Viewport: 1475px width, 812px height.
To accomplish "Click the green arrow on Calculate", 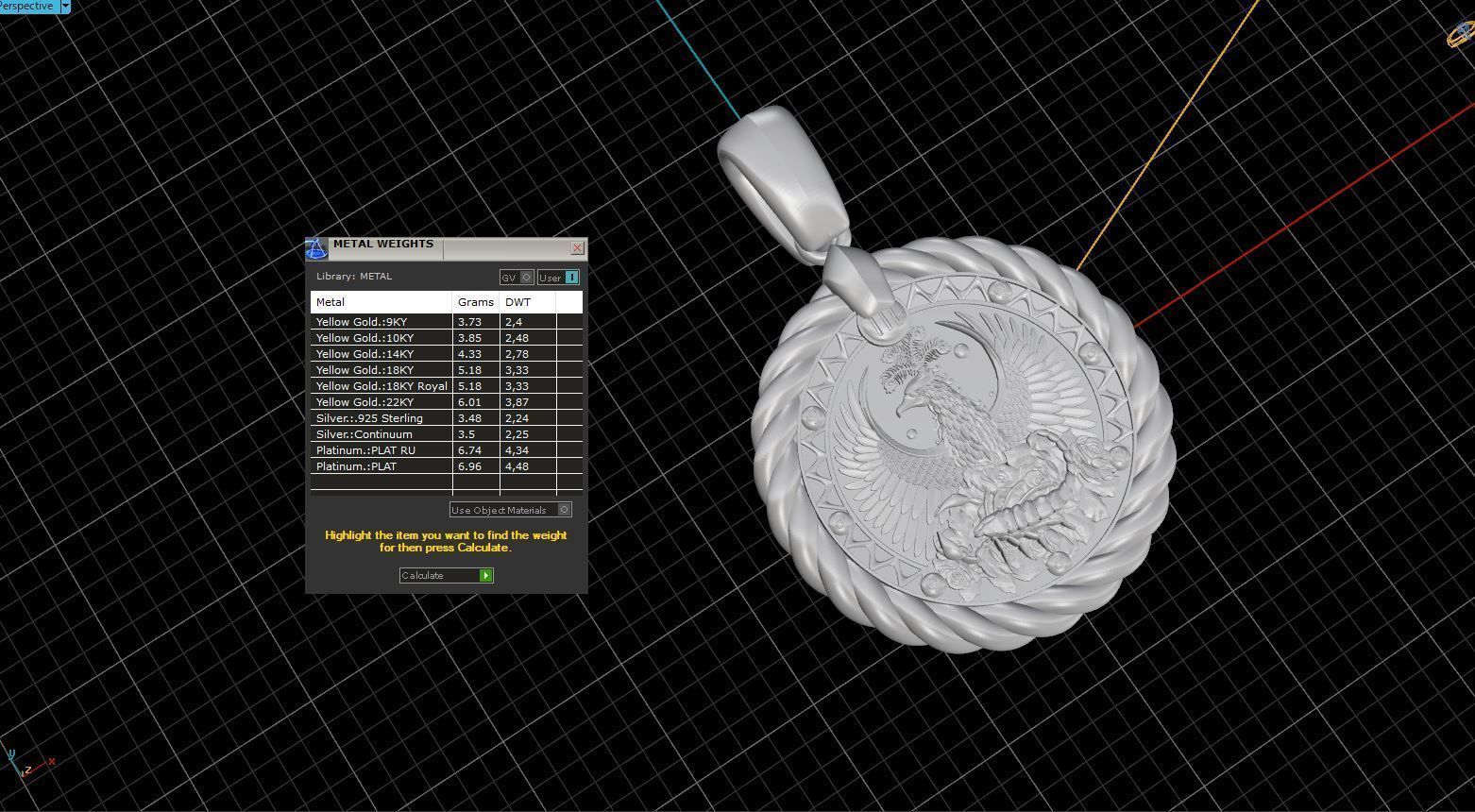I will 485,575.
